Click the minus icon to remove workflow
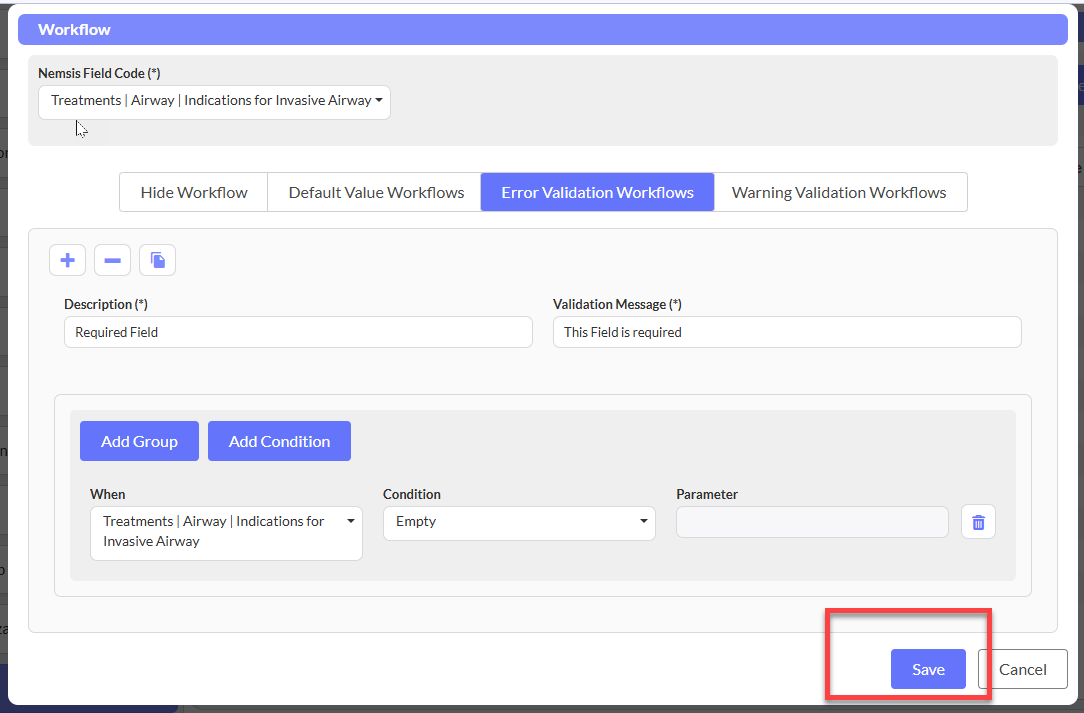Screen dimensions: 1084x713 point(112,260)
